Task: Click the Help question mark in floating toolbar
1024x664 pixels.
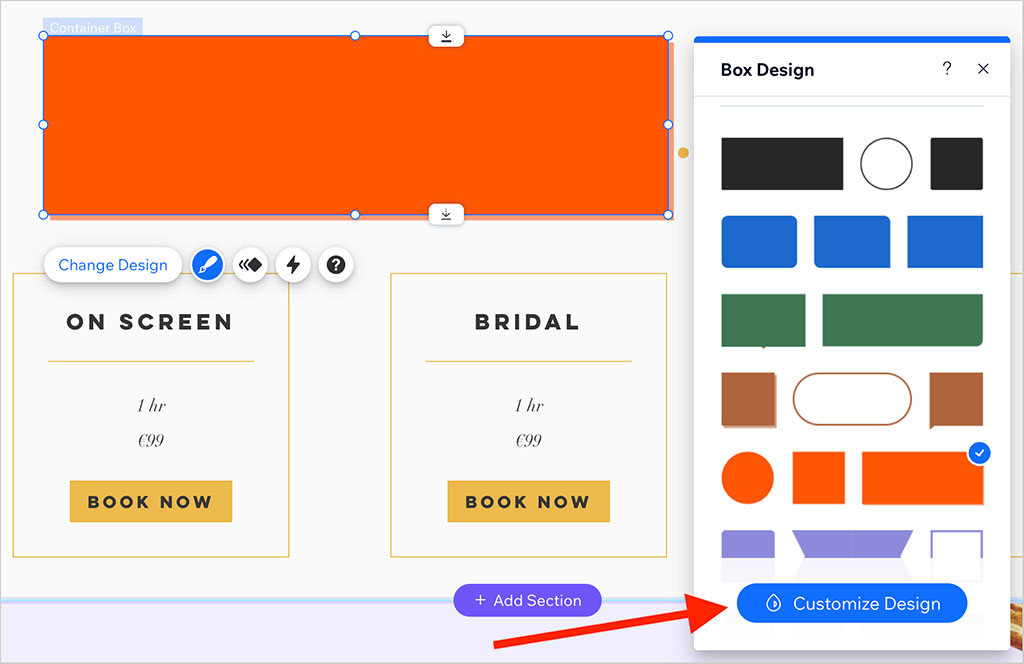Action: (x=336, y=264)
